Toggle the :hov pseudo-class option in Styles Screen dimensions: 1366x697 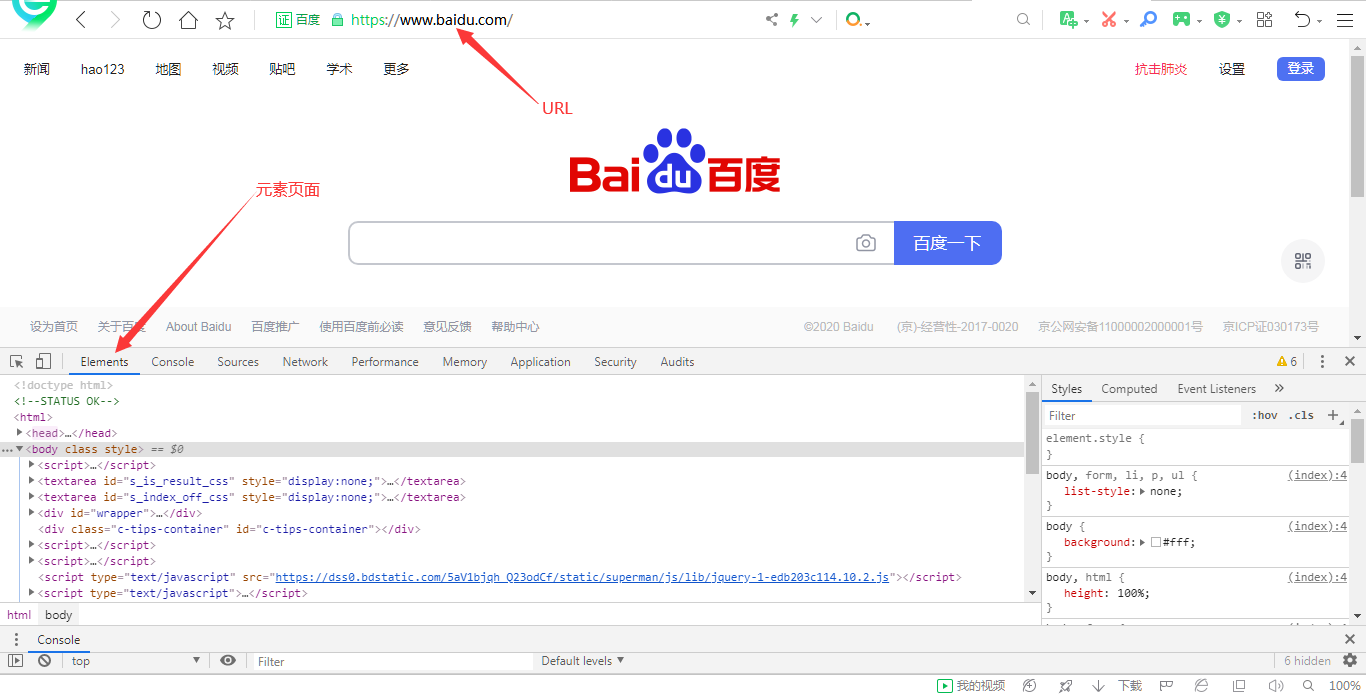[1264, 414]
